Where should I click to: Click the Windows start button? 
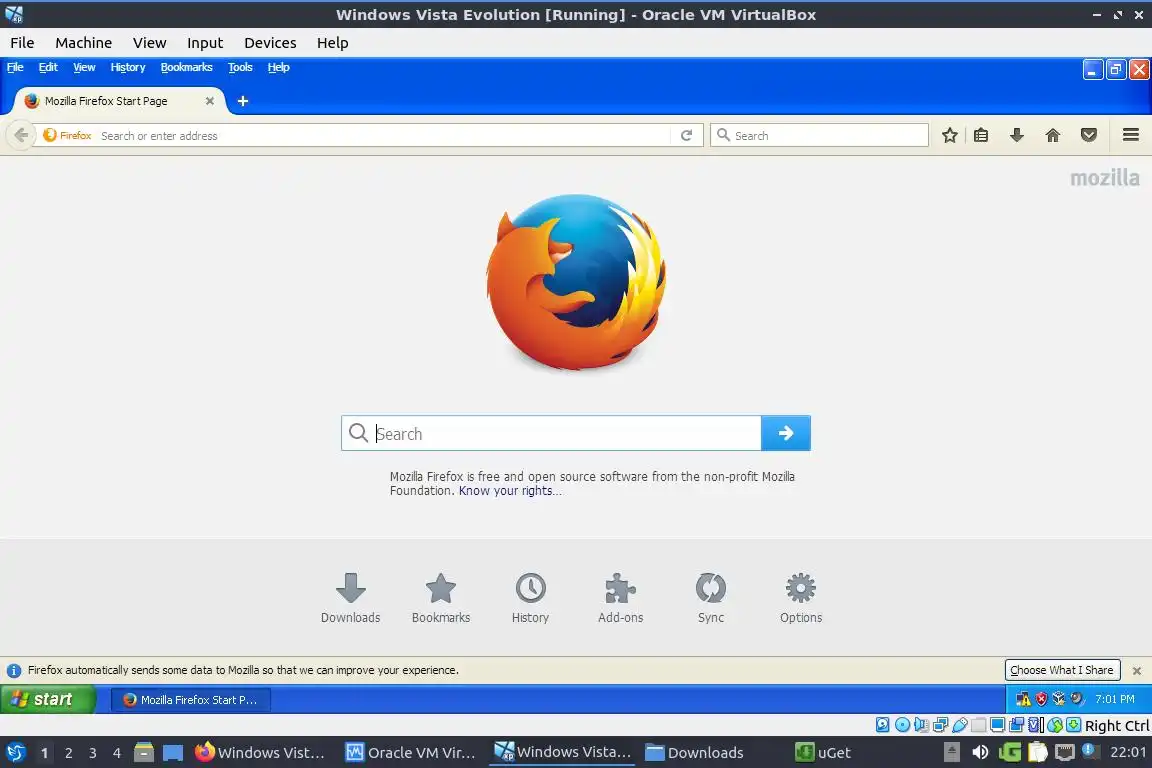point(48,699)
